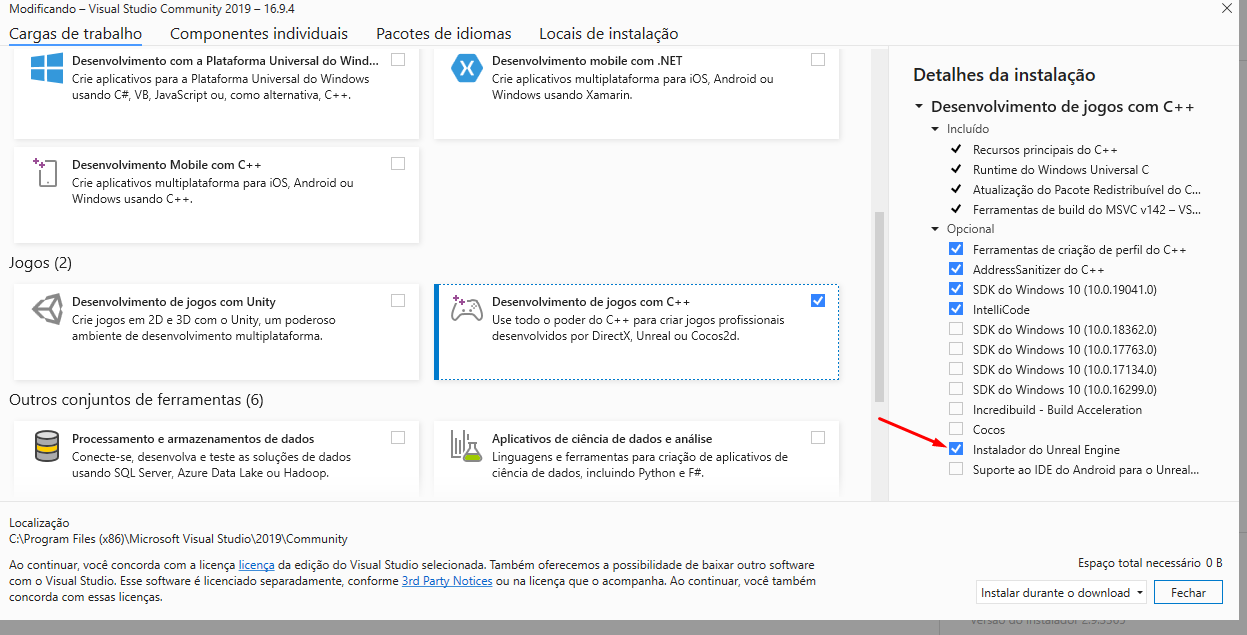
Task: Click the C++ game development gamepad icon
Action: click(467, 309)
